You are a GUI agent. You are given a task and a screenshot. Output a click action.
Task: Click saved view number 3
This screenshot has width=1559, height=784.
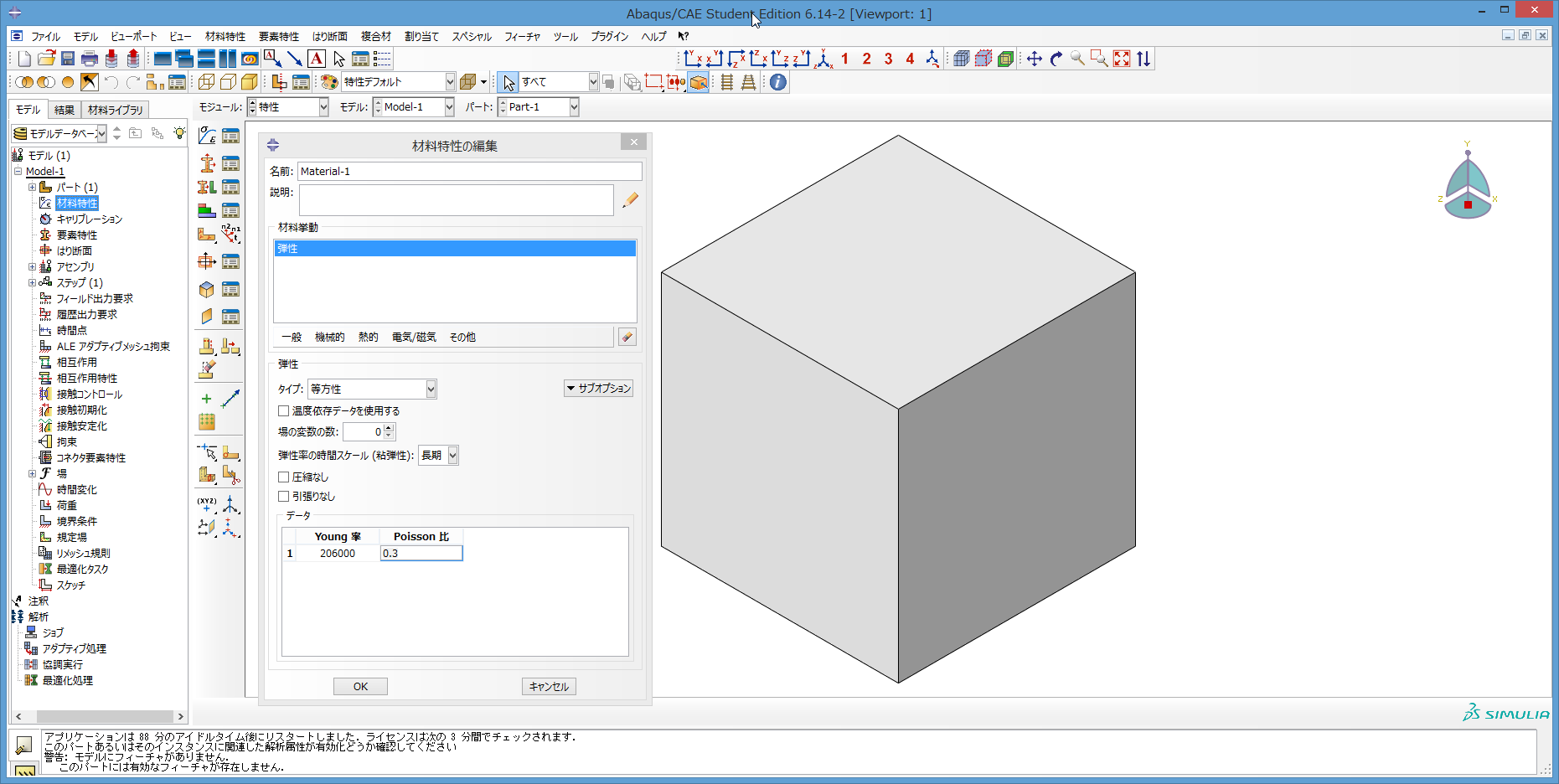tap(889, 59)
